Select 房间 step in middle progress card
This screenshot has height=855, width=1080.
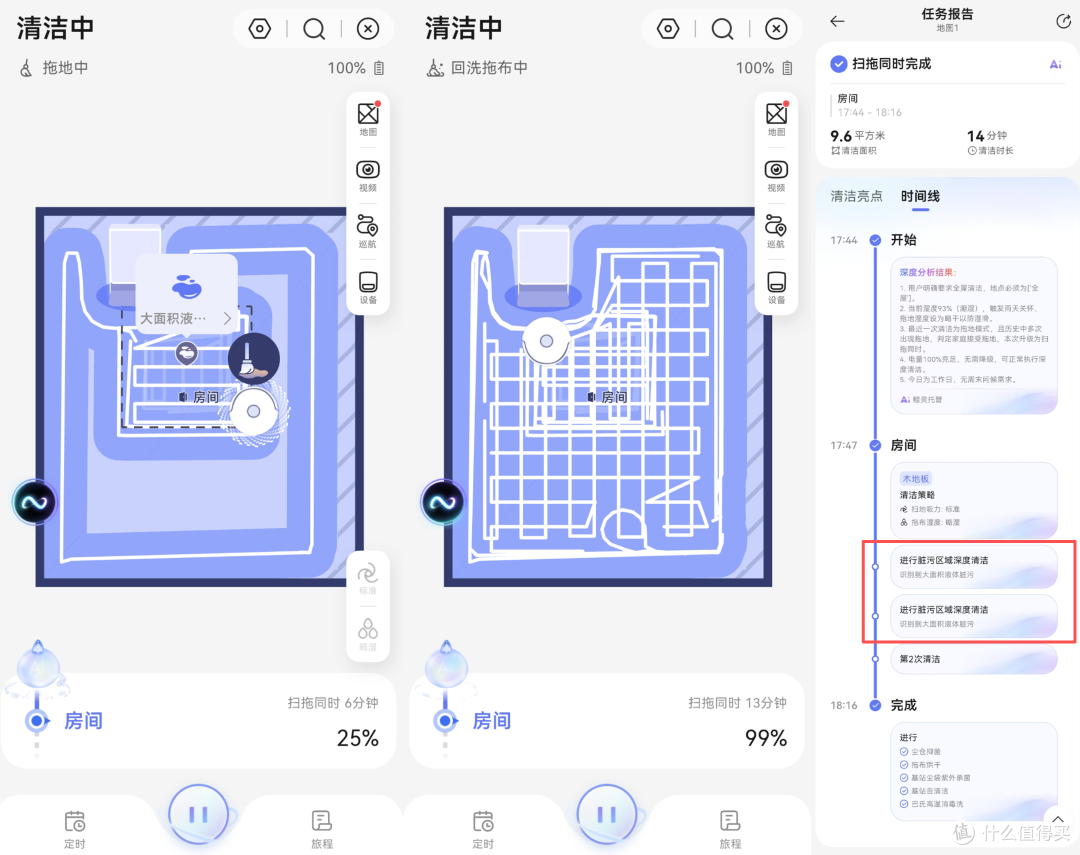point(491,721)
